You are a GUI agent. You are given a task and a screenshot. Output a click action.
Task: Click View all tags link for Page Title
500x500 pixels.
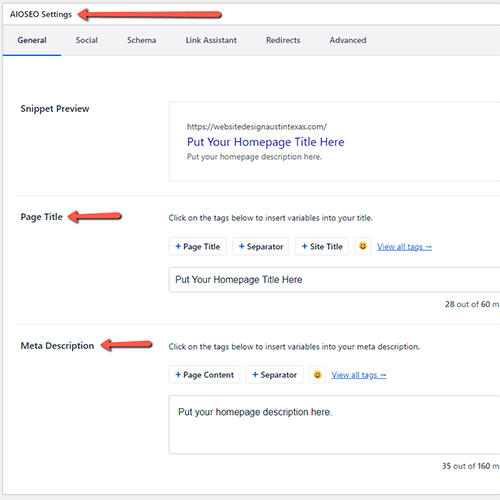pos(404,247)
